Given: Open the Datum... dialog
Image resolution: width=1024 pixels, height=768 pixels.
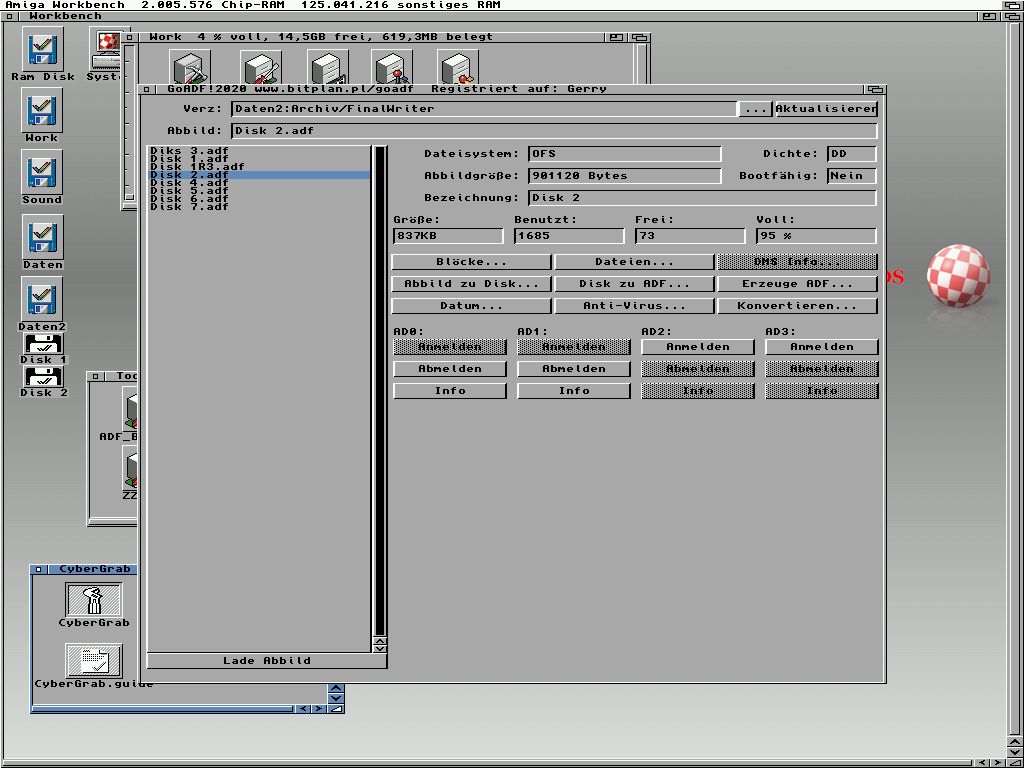Looking at the screenshot, I should pyautogui.click(x=471, y=306).
